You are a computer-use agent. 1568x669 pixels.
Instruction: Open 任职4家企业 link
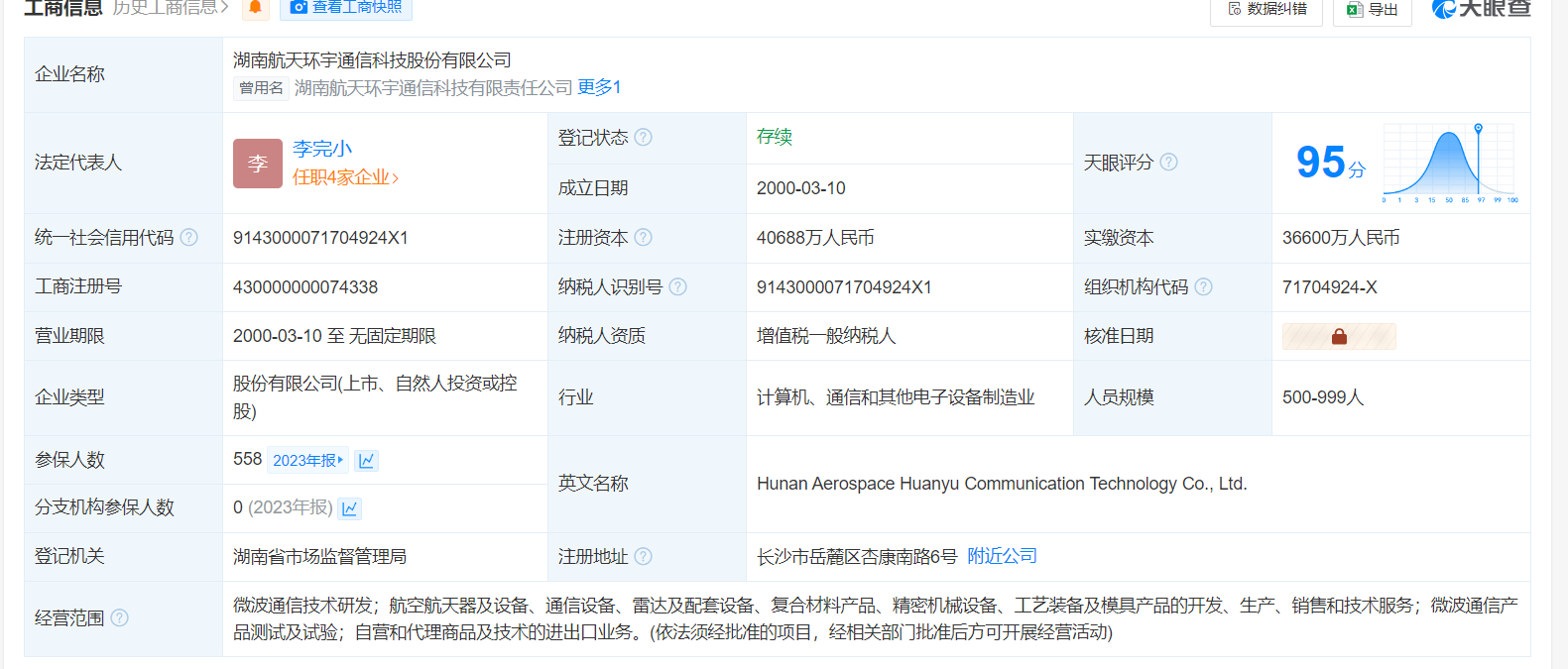(x=345, y=177)
